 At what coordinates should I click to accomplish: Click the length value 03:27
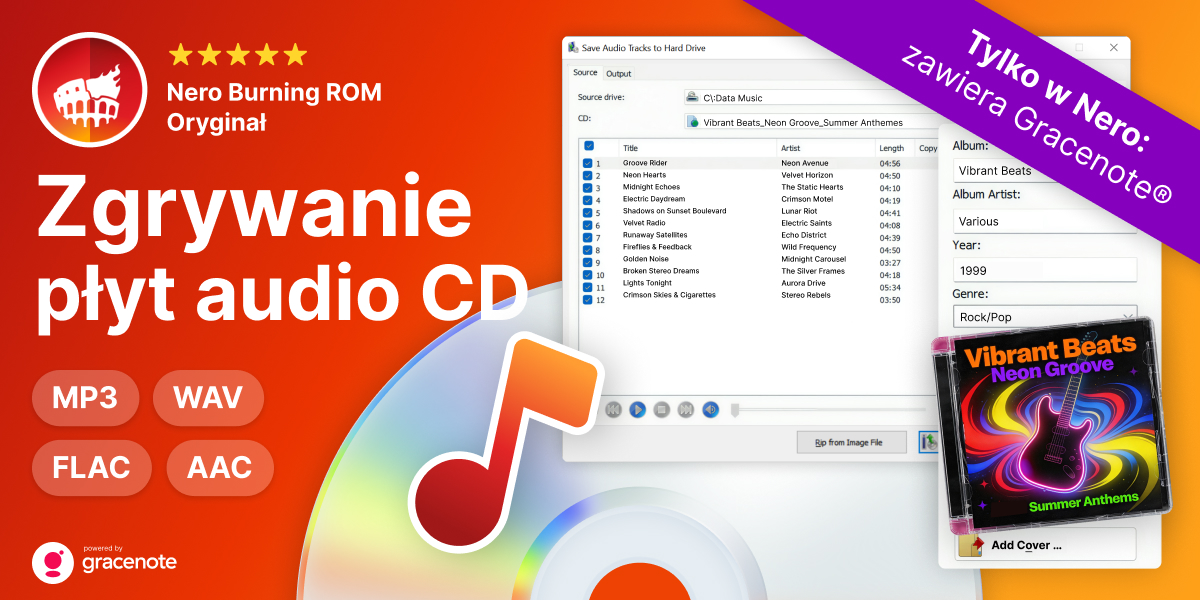tap(890, 262)
